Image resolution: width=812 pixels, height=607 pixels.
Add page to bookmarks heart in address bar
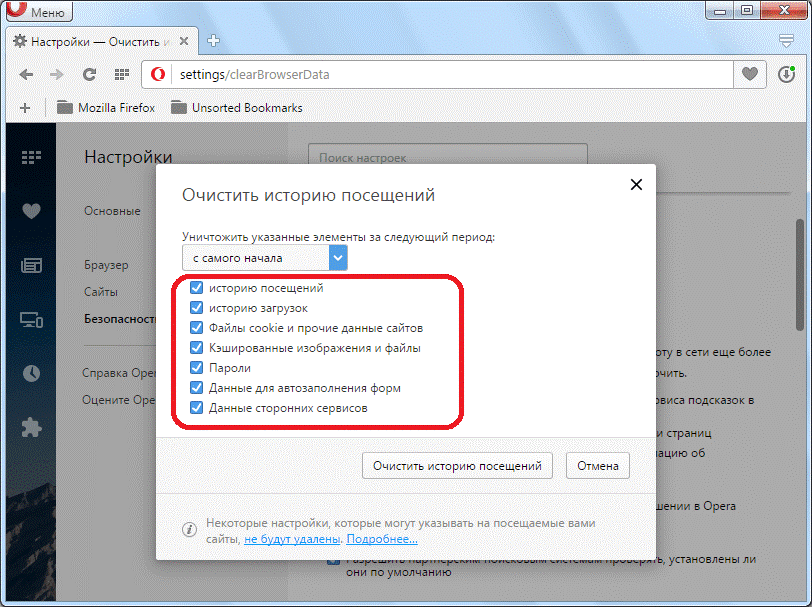click(x=749, y=75)
